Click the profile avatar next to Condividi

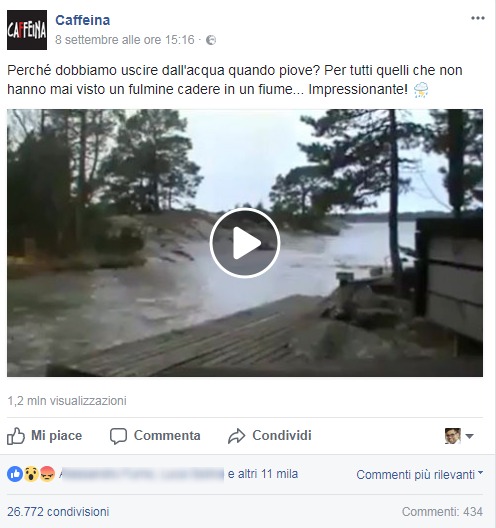coord(453,436)
